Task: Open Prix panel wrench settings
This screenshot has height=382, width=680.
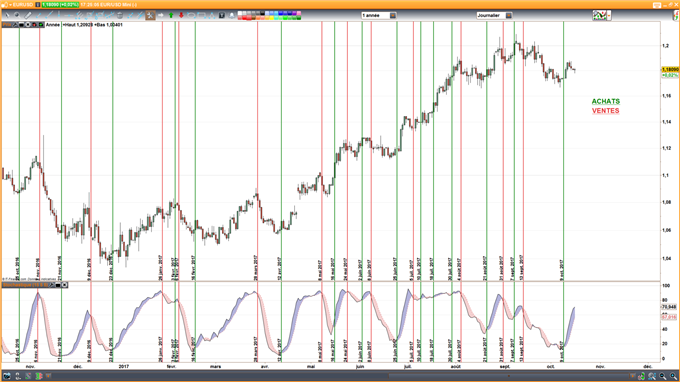Action: point(15,25)
